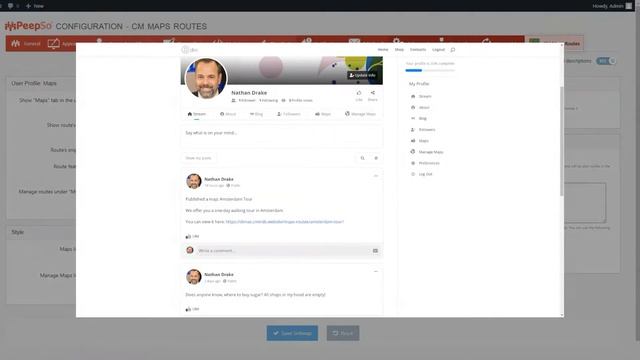640x360 pixels.
Task: Click the Nathan Drake author name on the sugar post
Action: pyautogui.click(x=219, y=274)
